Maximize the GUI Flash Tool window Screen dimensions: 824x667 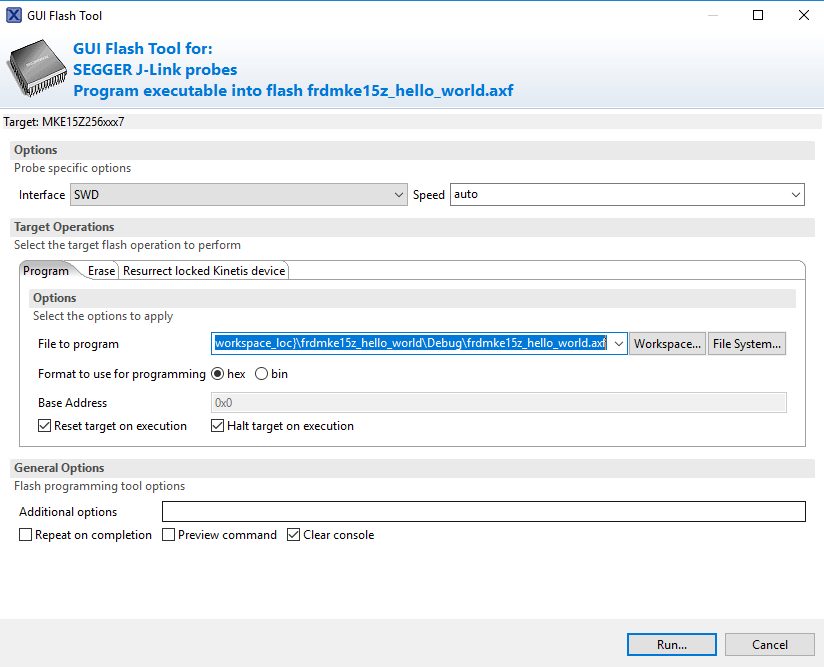(758, 15)
